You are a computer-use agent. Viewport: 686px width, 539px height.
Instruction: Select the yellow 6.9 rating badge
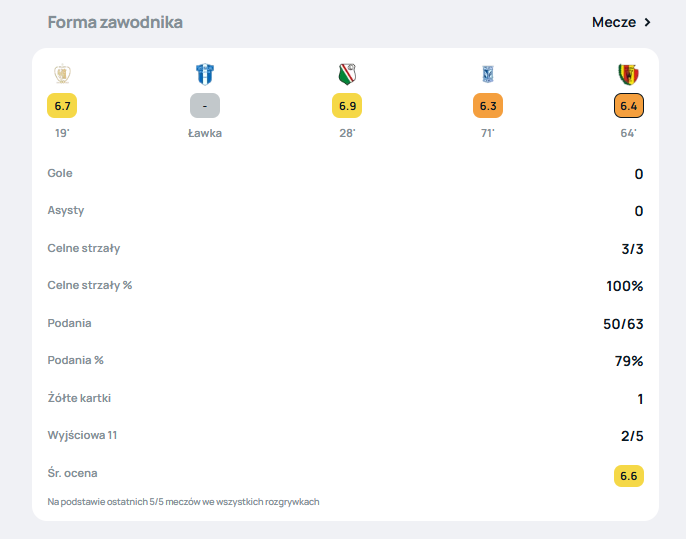[347, 106]
